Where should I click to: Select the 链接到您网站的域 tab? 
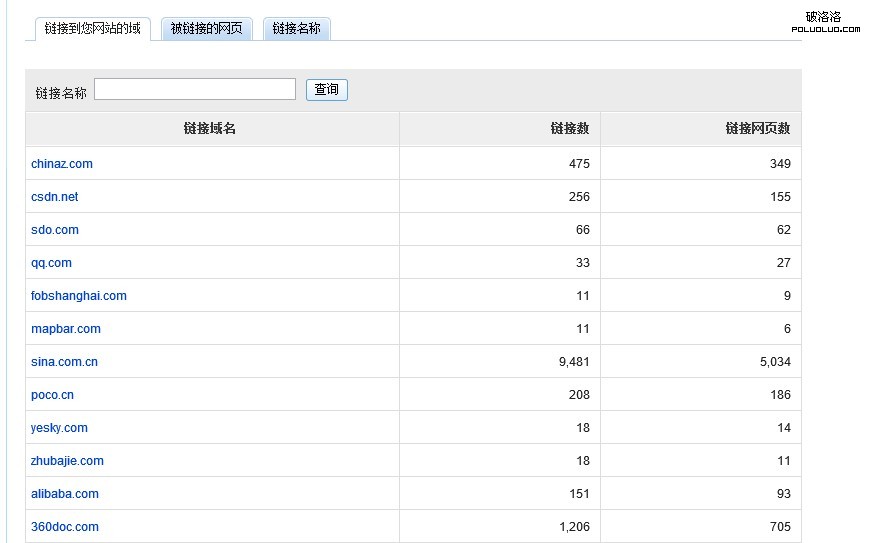pyautogui.click(x=92, y=29)
